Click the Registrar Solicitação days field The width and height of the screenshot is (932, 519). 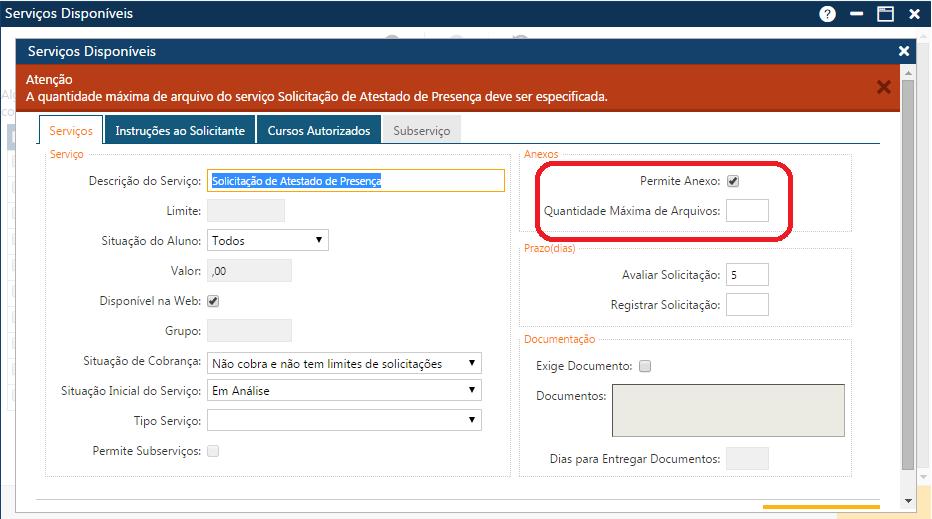pyautogui.click(x=747, y=304)
